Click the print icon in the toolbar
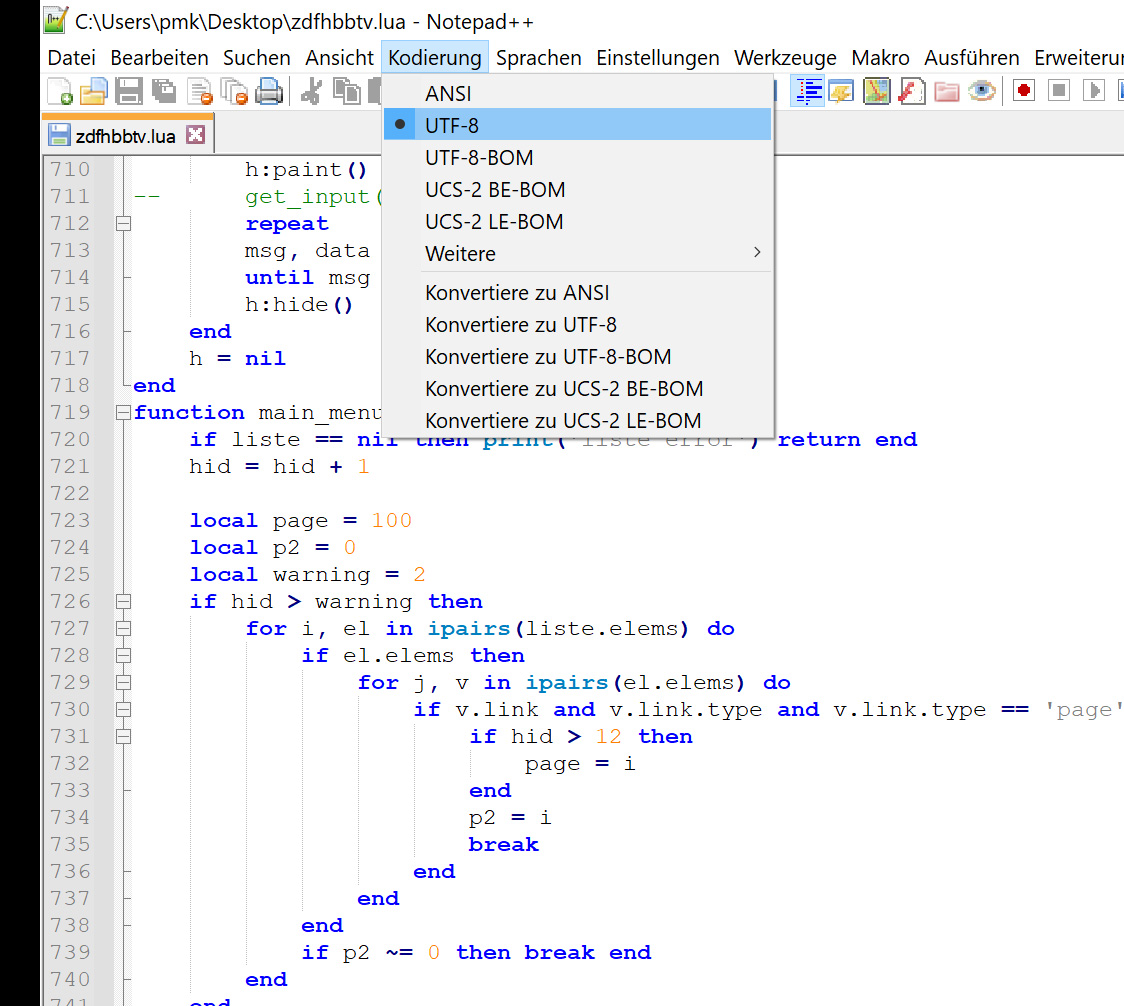Screen dimensions: 1124x1006 pos(269,92)
